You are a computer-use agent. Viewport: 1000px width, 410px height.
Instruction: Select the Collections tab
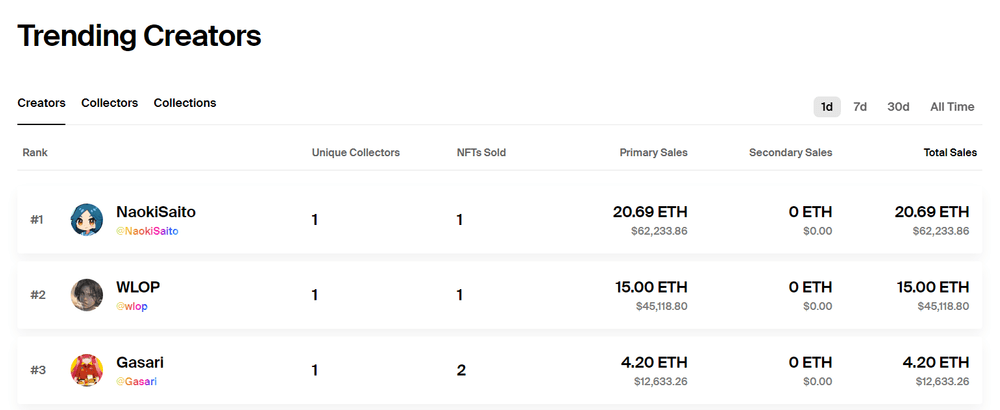185,103
